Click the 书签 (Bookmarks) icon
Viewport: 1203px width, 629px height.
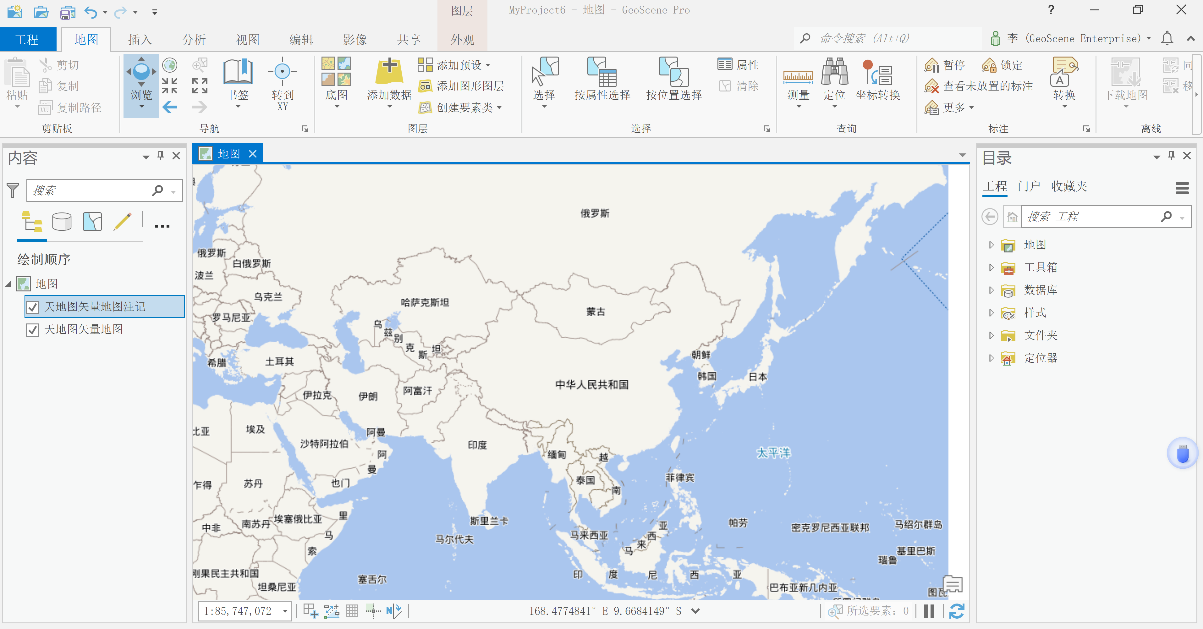coord(238,76)
